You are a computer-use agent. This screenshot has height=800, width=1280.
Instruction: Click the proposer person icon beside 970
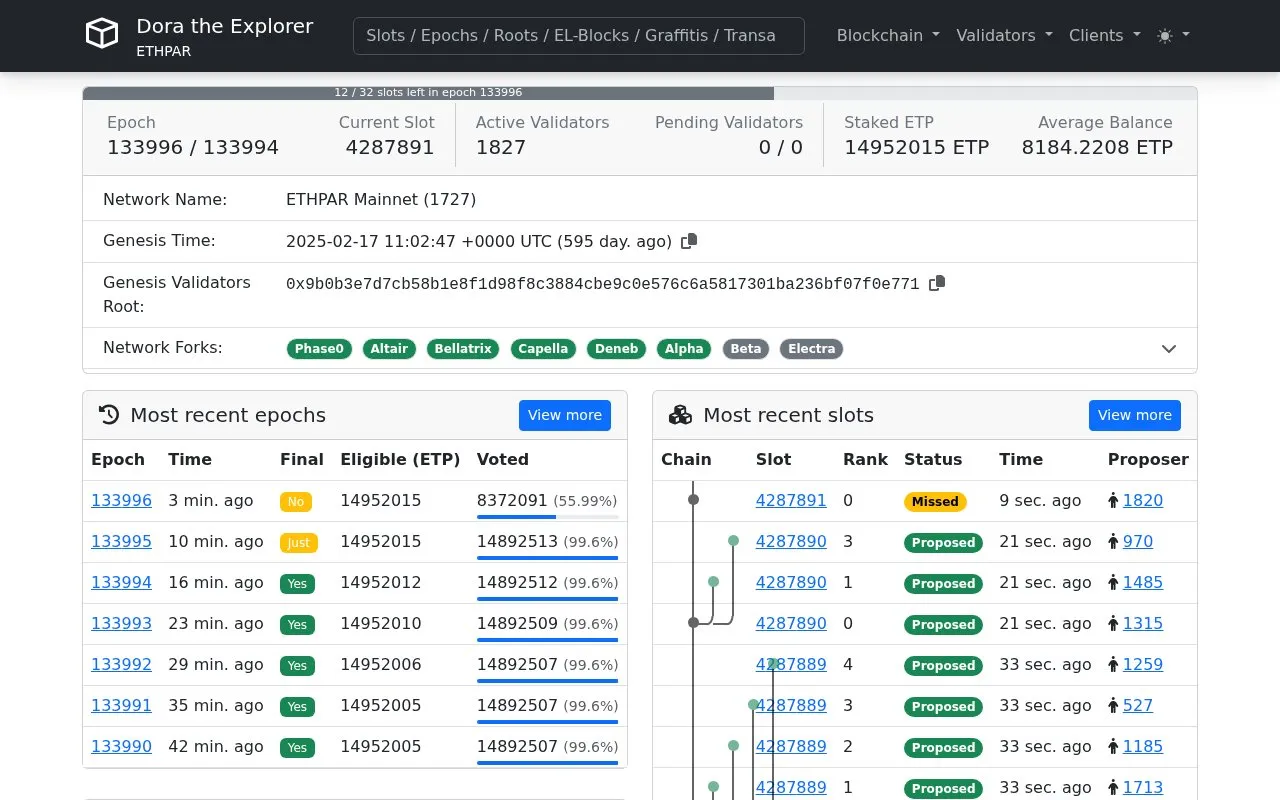pyautogui.click(x=1113, y=542)
